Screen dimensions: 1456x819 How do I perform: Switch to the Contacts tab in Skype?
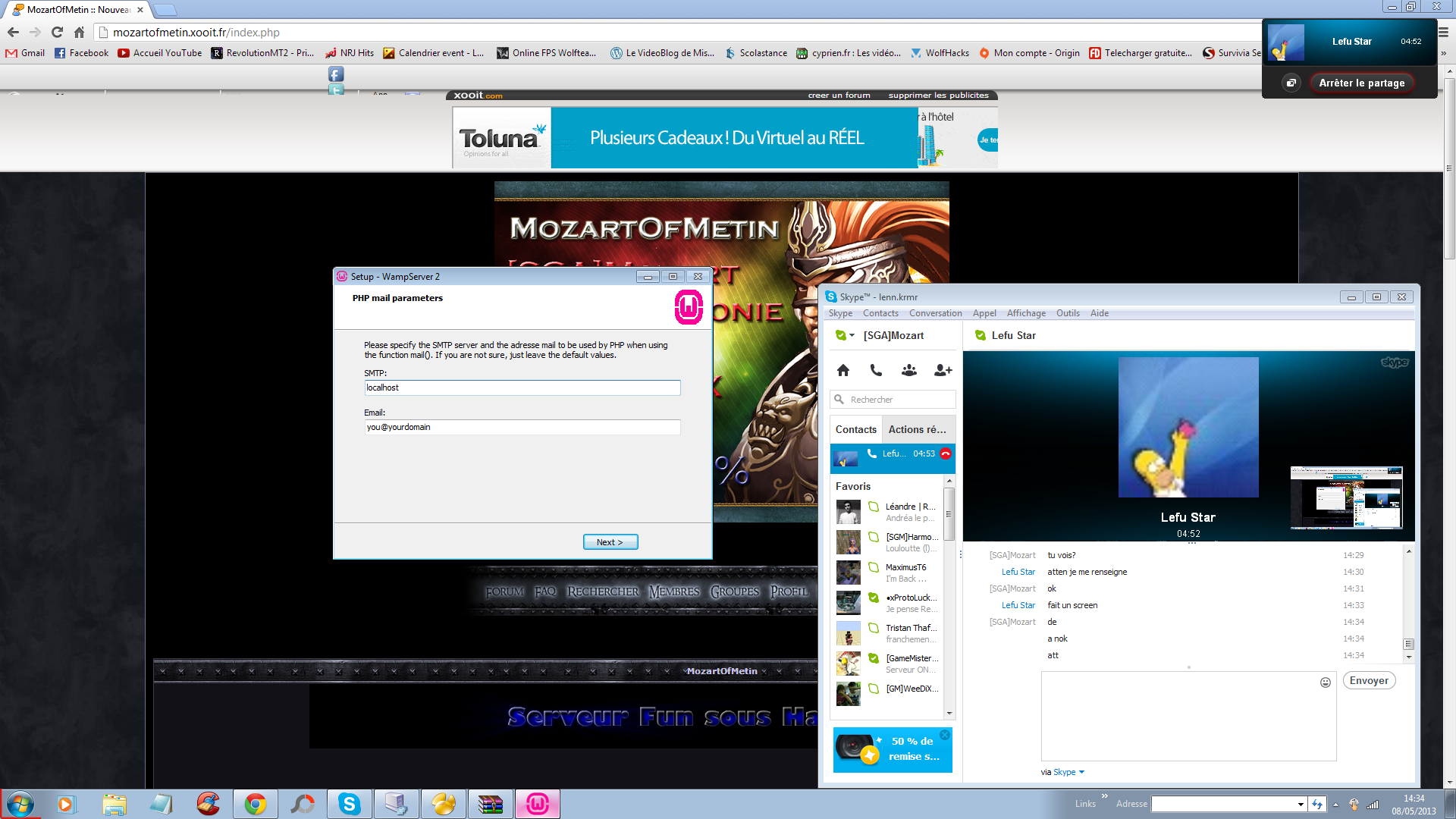click(x=856, y=429)
